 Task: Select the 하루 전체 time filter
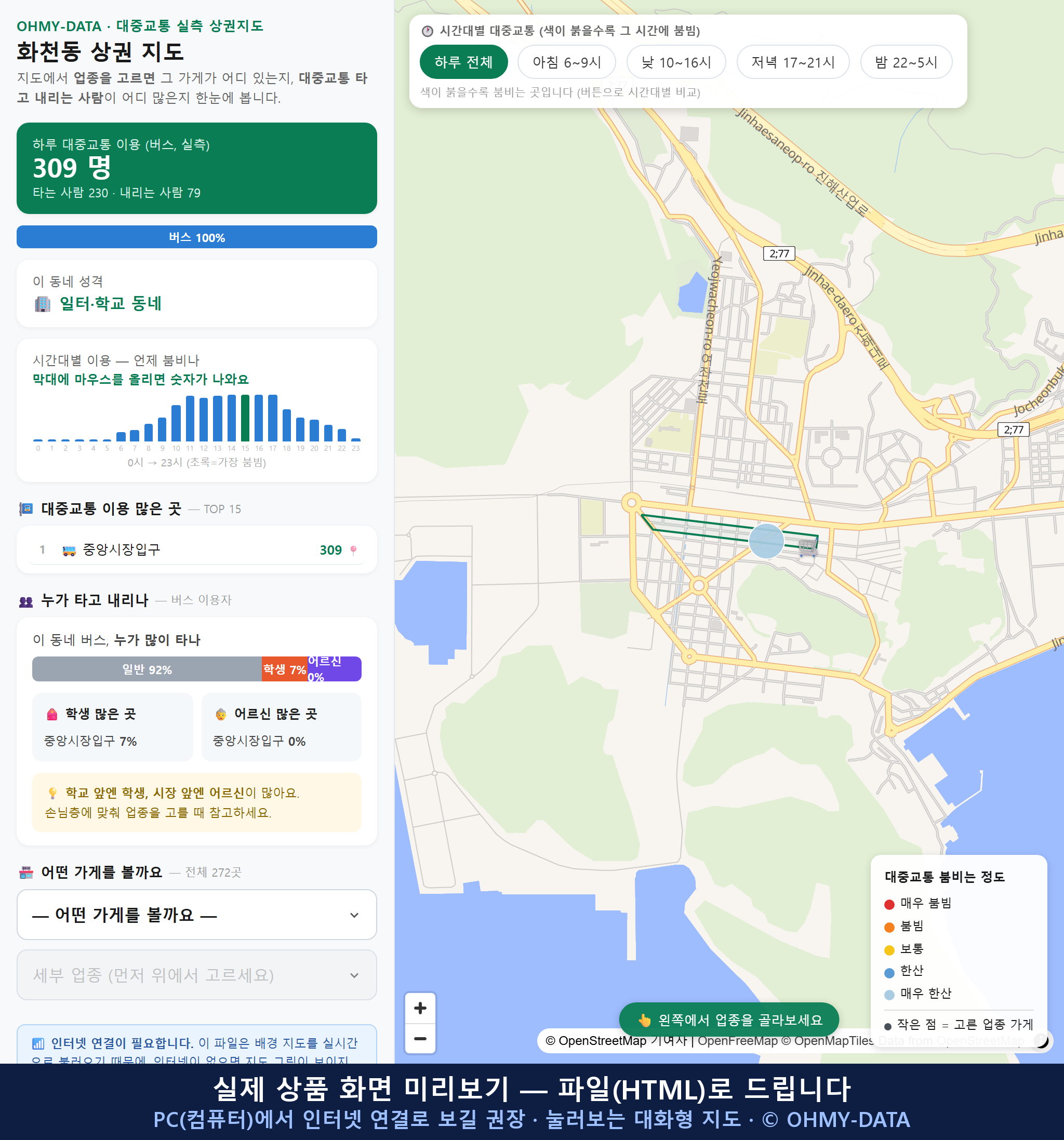tap(463, 62)
